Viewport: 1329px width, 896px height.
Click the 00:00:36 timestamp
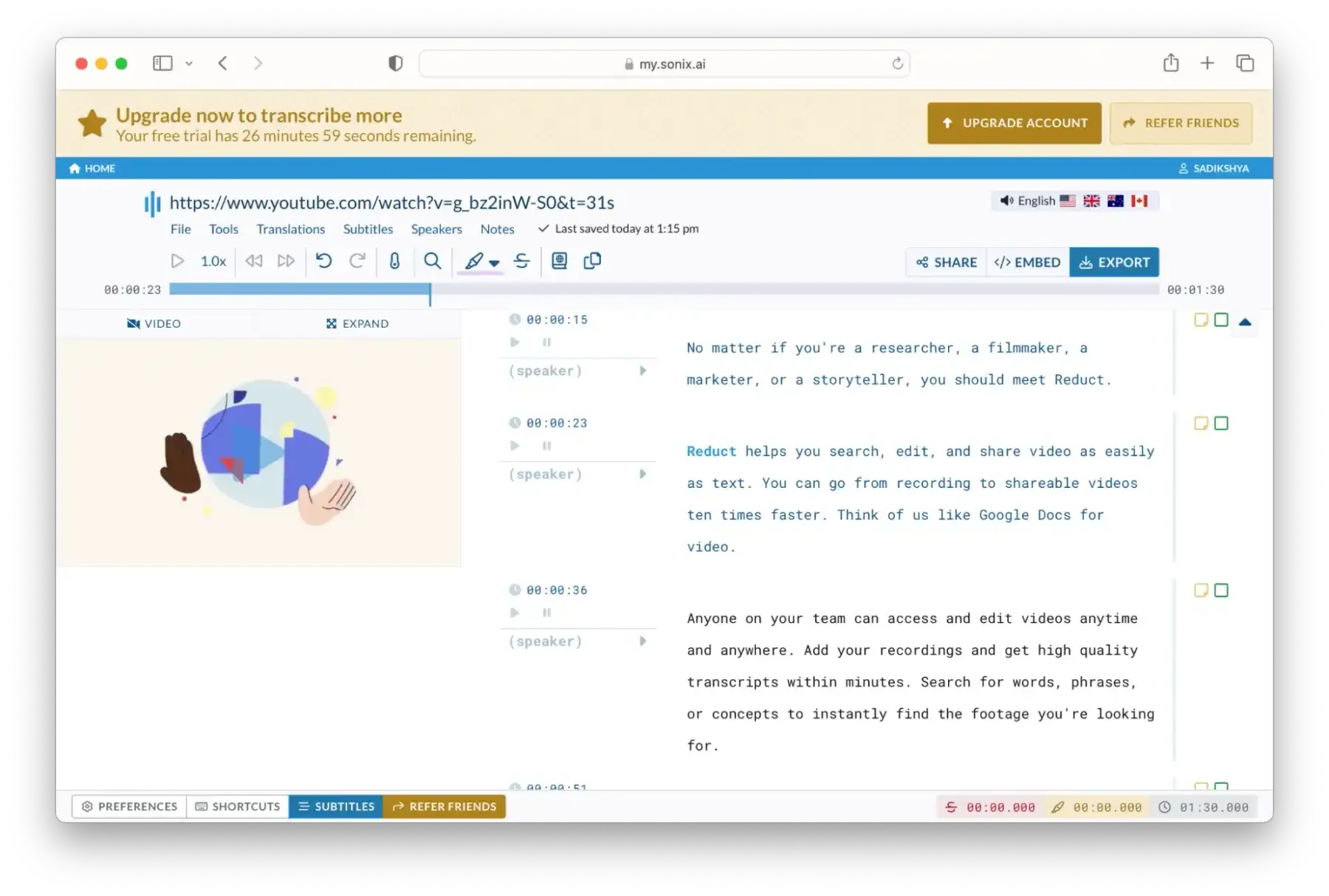click(x=557, y=590)
